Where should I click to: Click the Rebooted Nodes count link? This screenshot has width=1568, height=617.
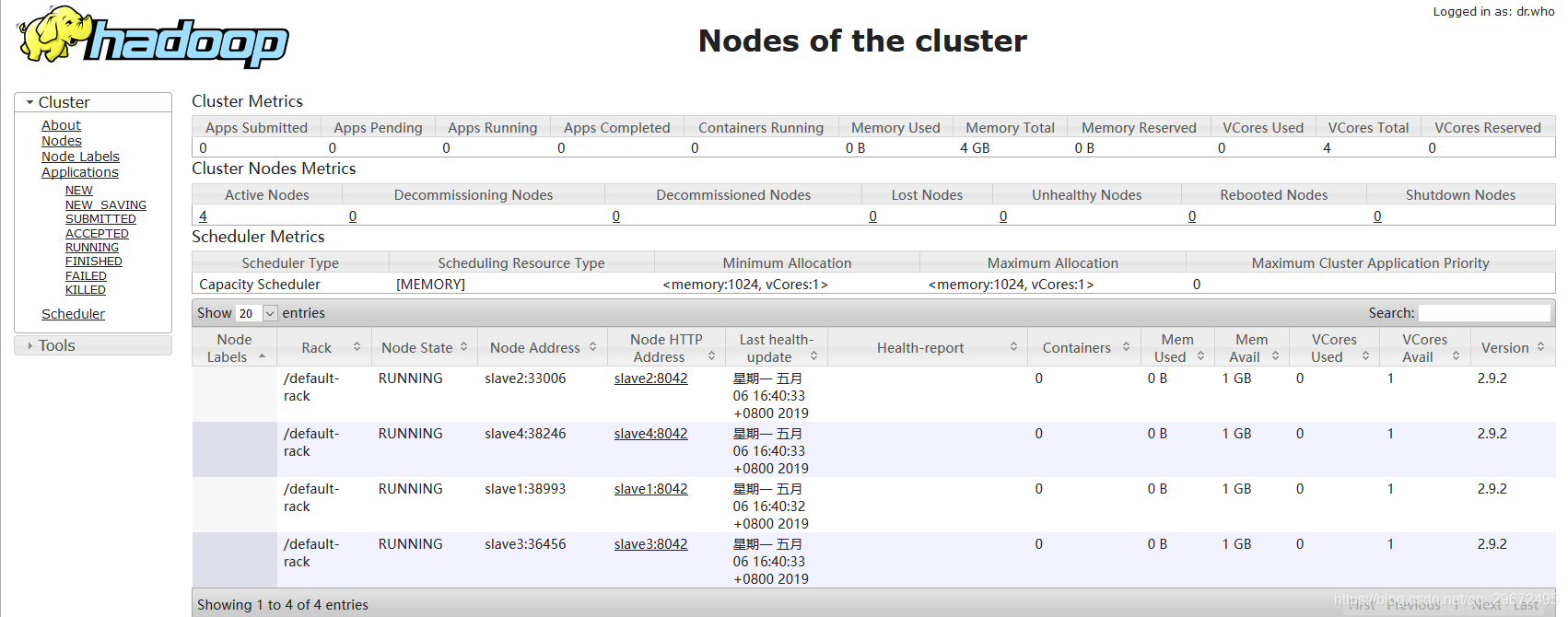tap(1192, 216)
